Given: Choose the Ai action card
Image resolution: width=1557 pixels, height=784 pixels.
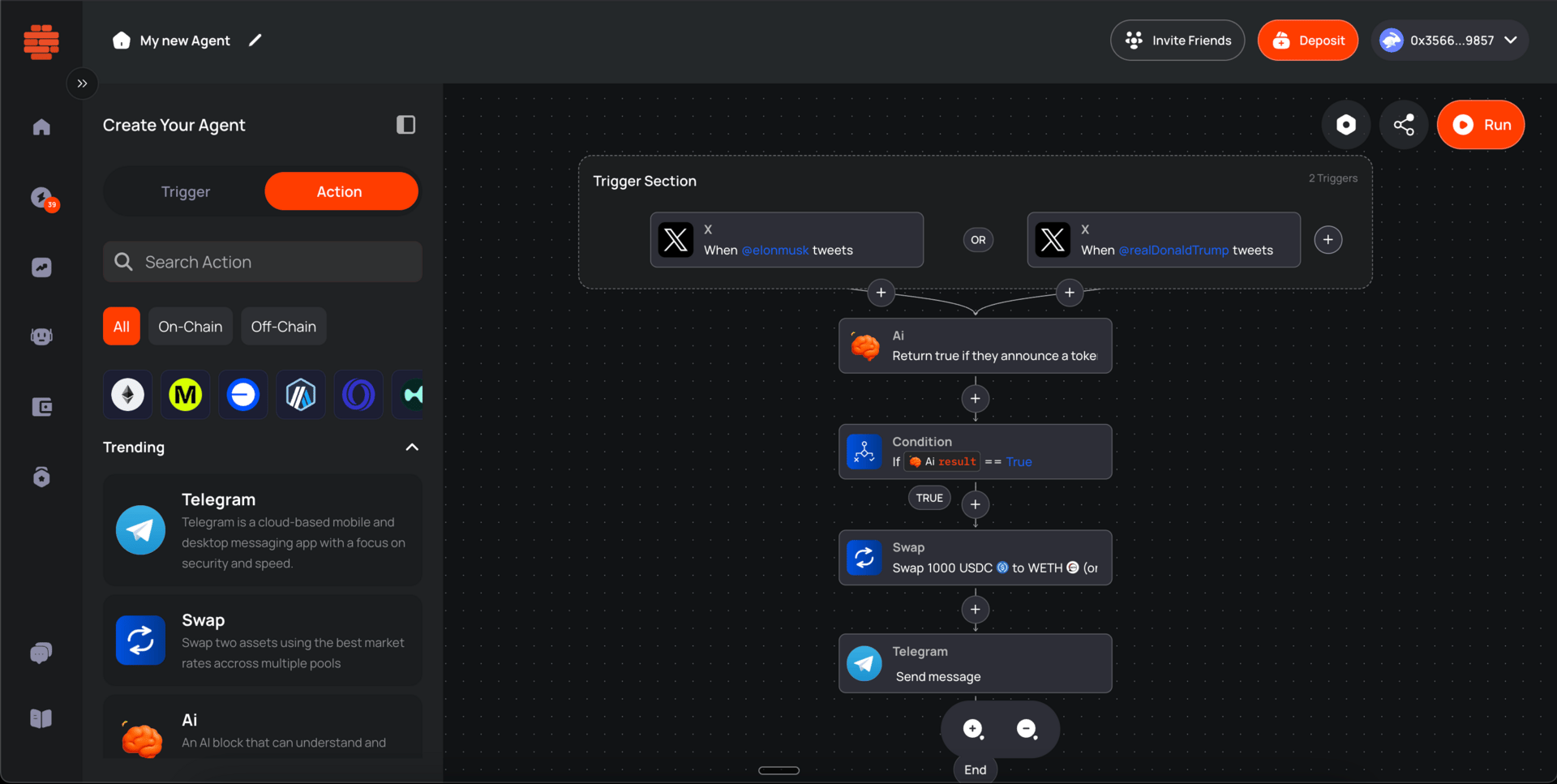Looking at the screenshot, I should click(x=263, y=728).
